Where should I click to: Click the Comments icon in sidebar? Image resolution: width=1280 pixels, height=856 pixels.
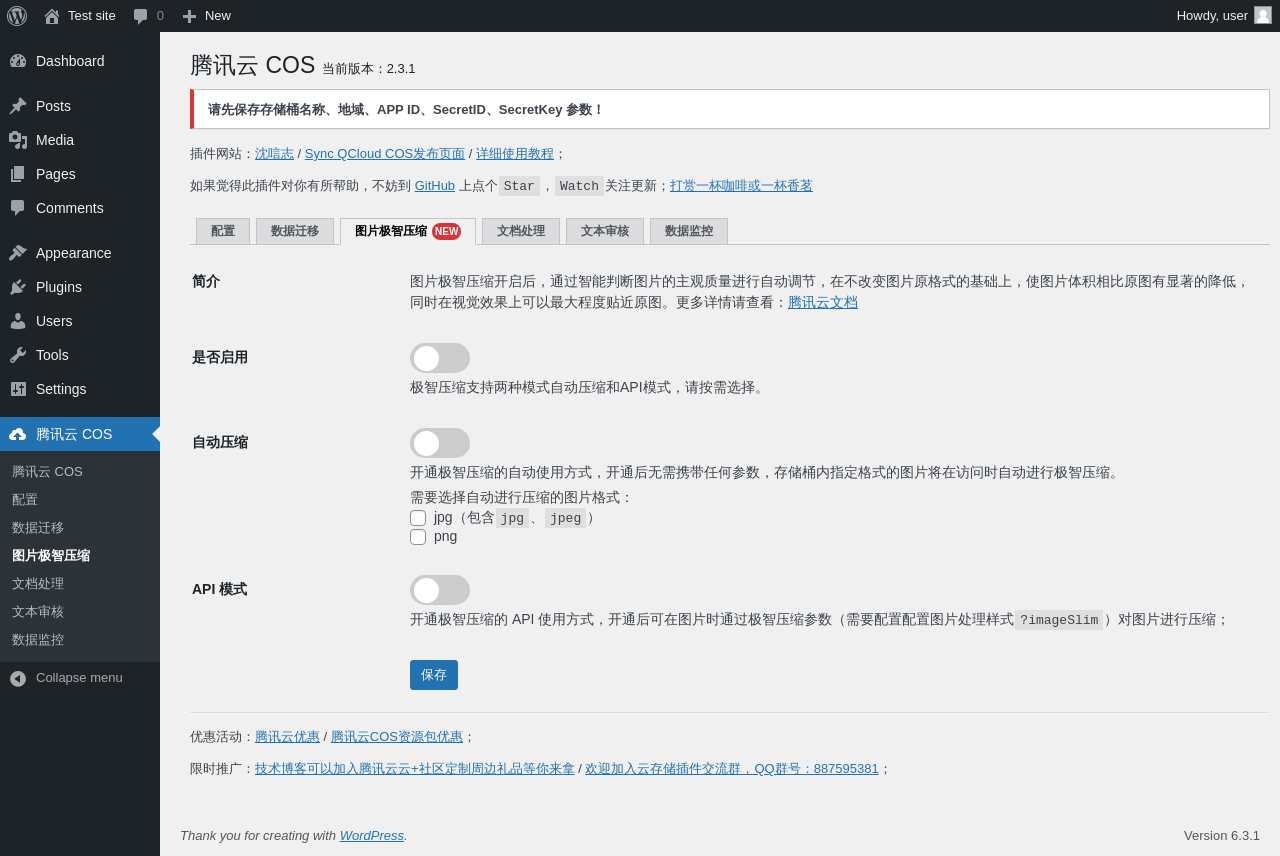(18, 208)
